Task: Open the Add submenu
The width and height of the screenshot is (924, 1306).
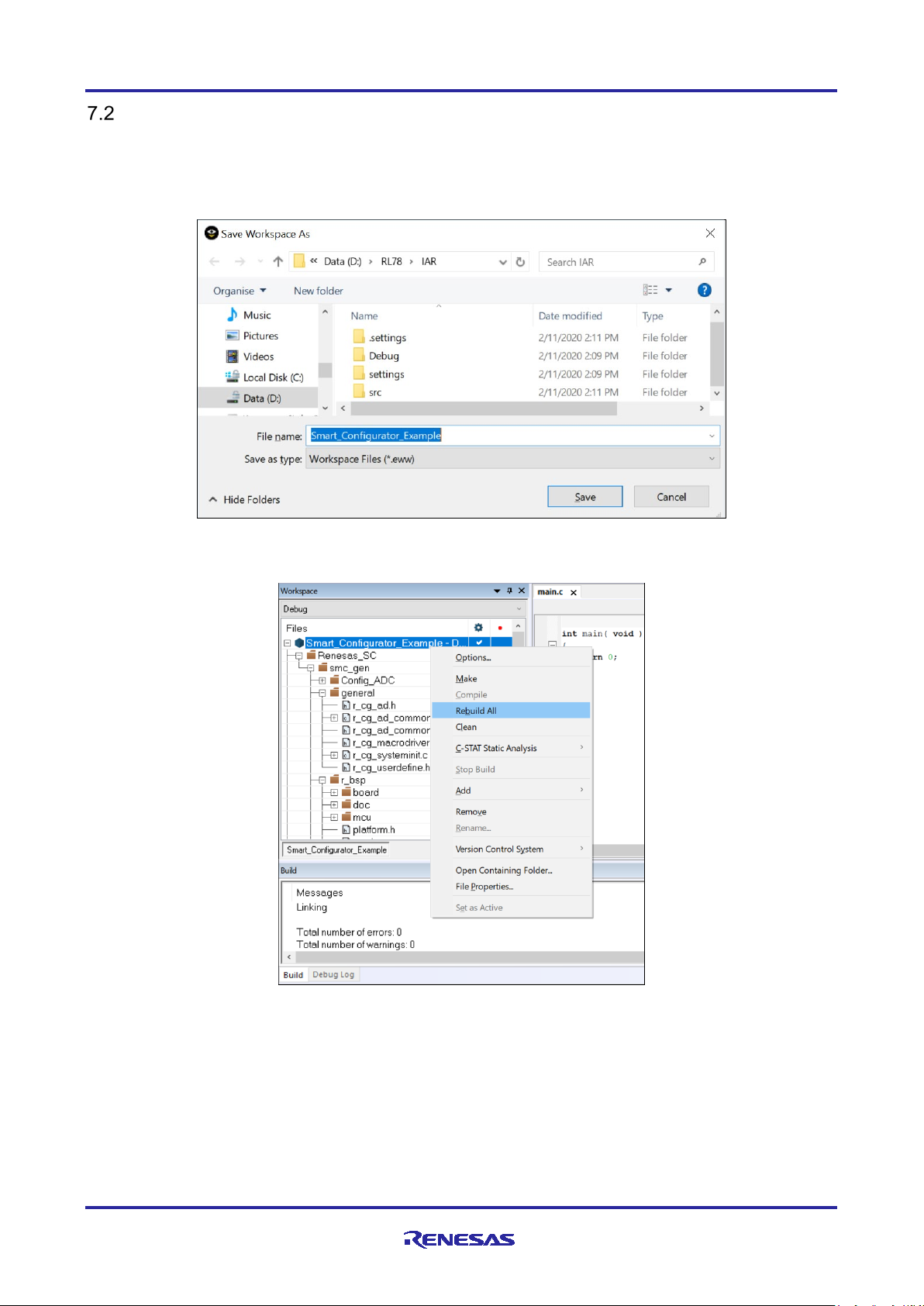Action: pyautogui.click(x=512, y=791)
